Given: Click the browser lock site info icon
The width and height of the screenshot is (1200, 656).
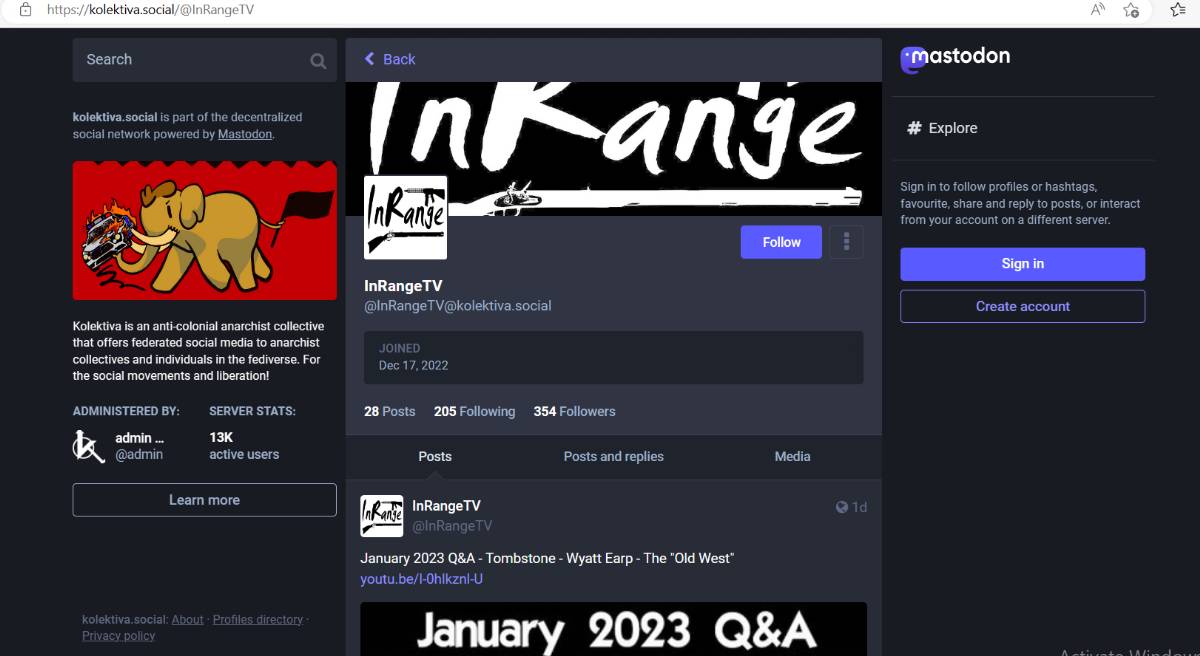Looking at the screenshot, I should (x=26, y=10).
